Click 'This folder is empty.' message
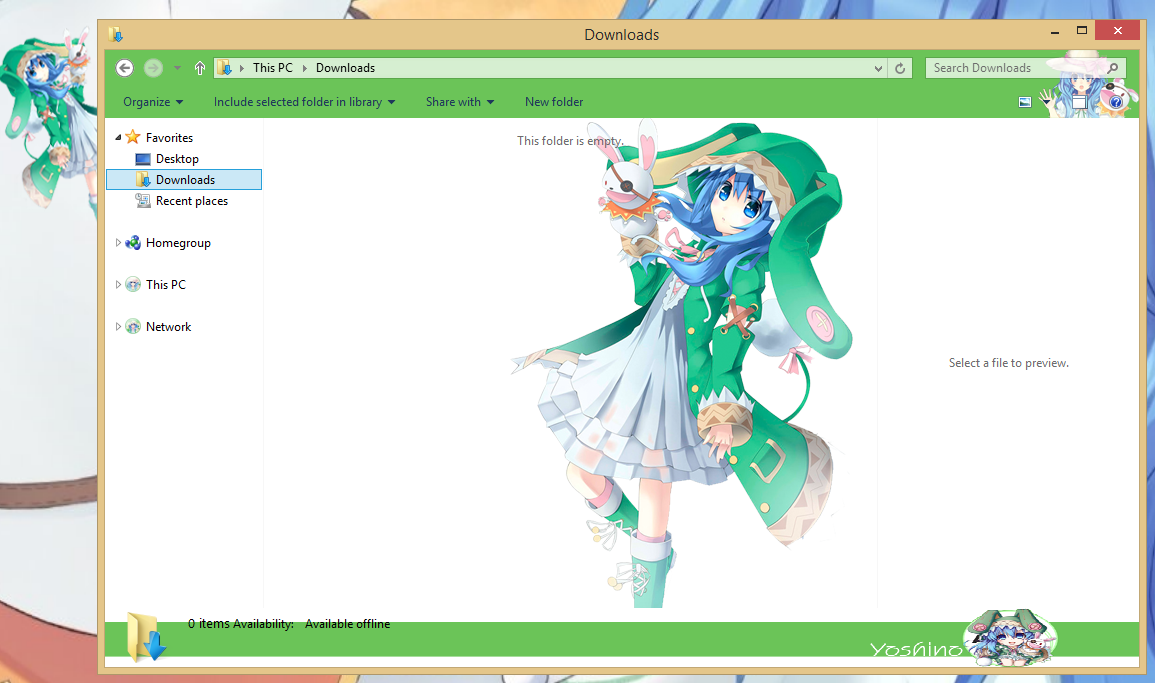Image resolution: width=1155 pixels, height=683 pixels. pos(570,140)
